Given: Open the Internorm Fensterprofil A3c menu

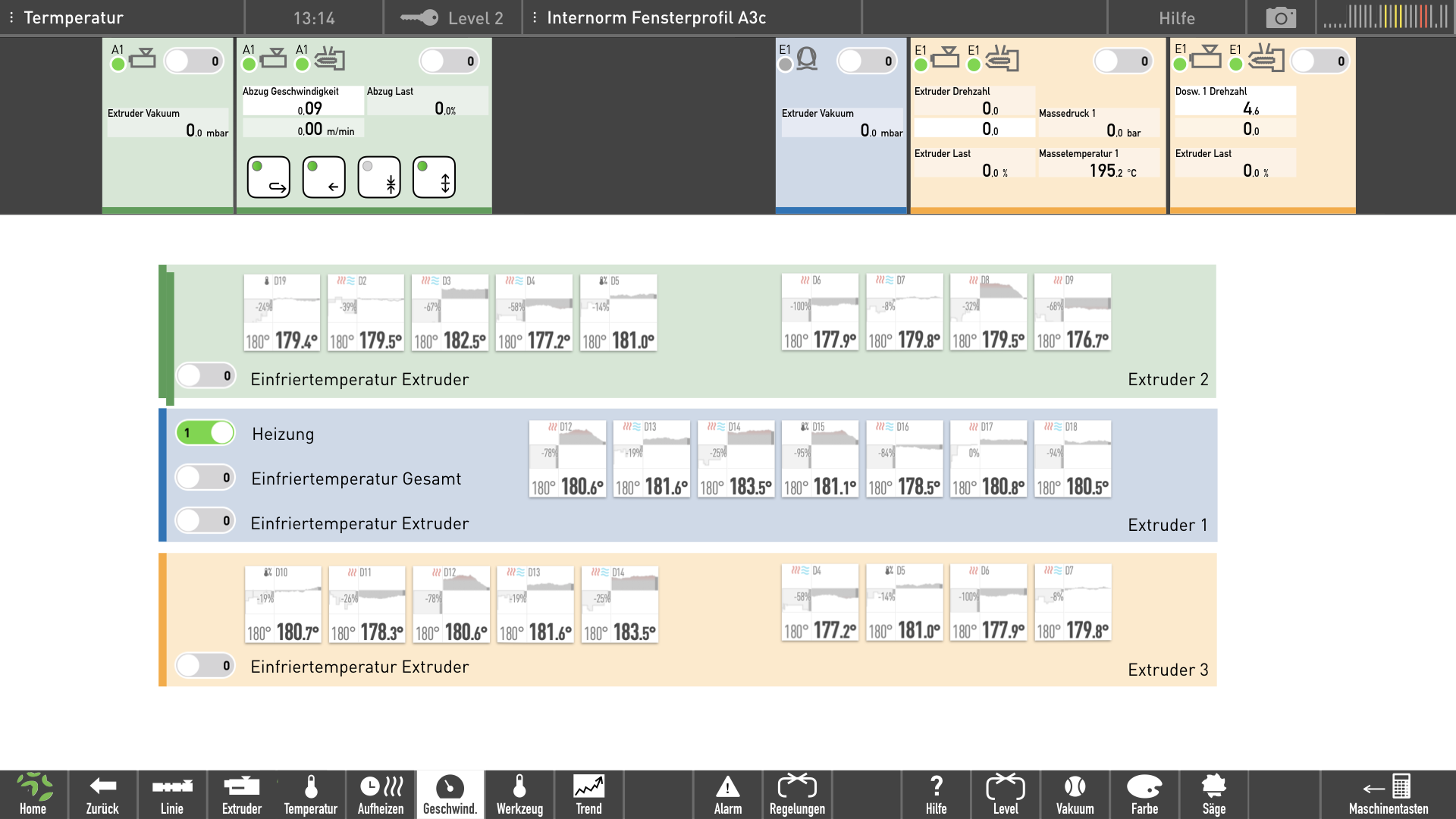Looking at the screenshot, I should pyautogui.click(x=535, y=17).
